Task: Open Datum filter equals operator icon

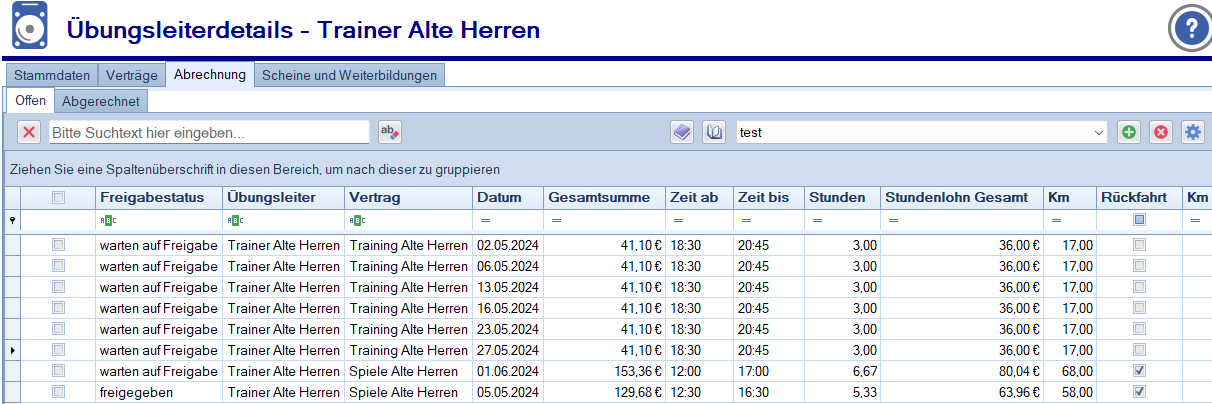Action: tap(485, 220)
